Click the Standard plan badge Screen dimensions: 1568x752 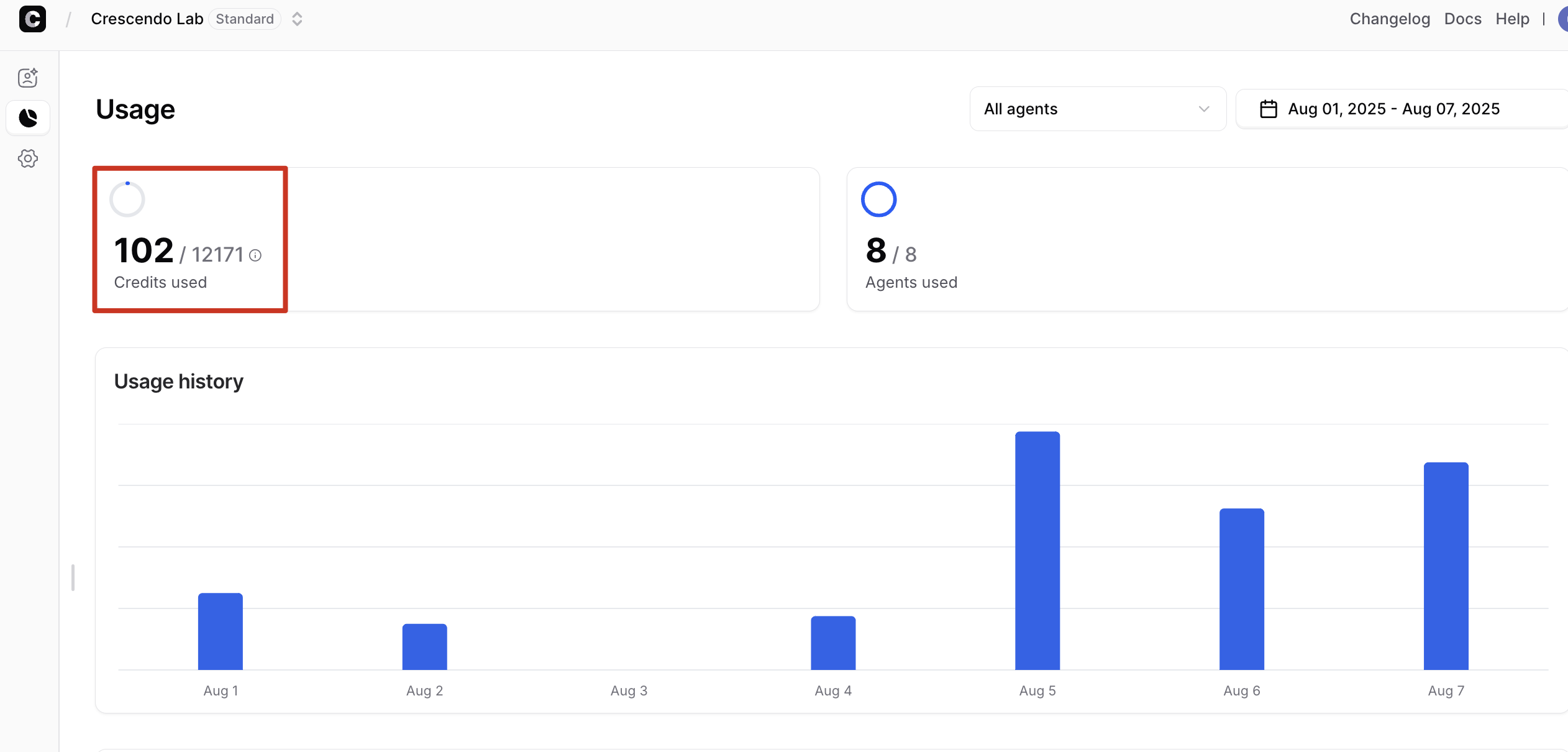coord(245,19)
